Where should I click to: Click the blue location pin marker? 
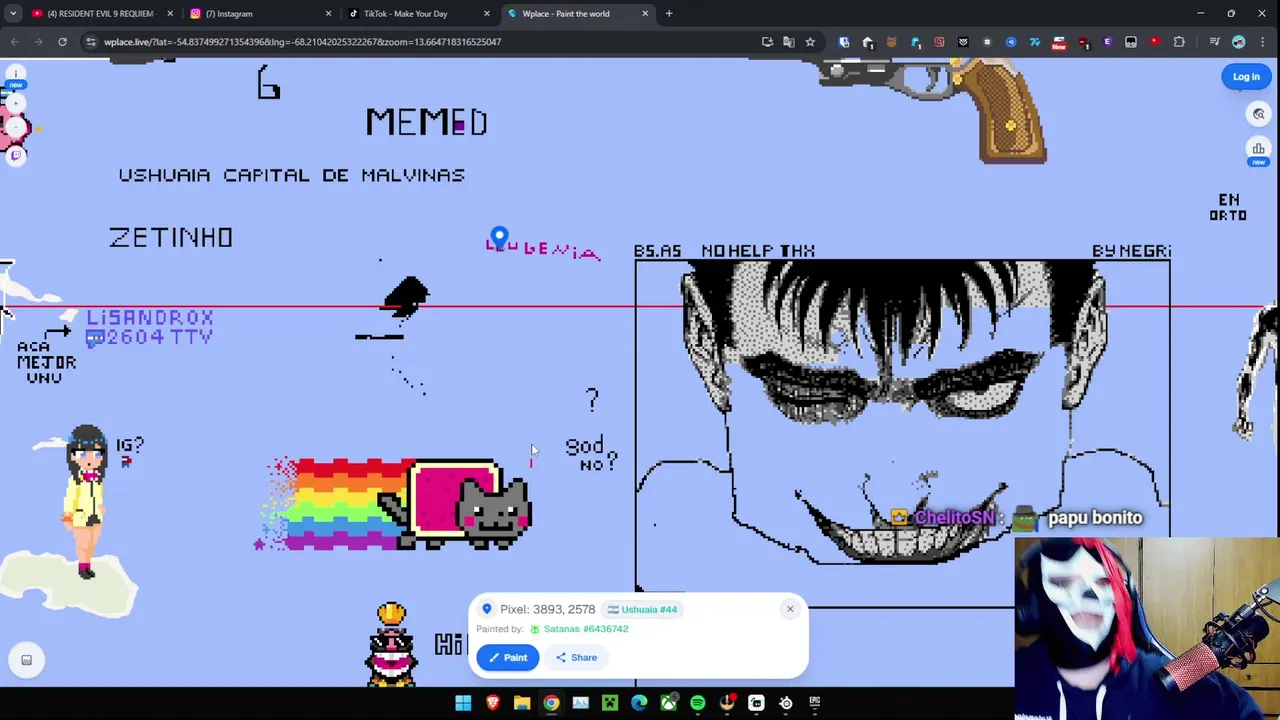499,238
